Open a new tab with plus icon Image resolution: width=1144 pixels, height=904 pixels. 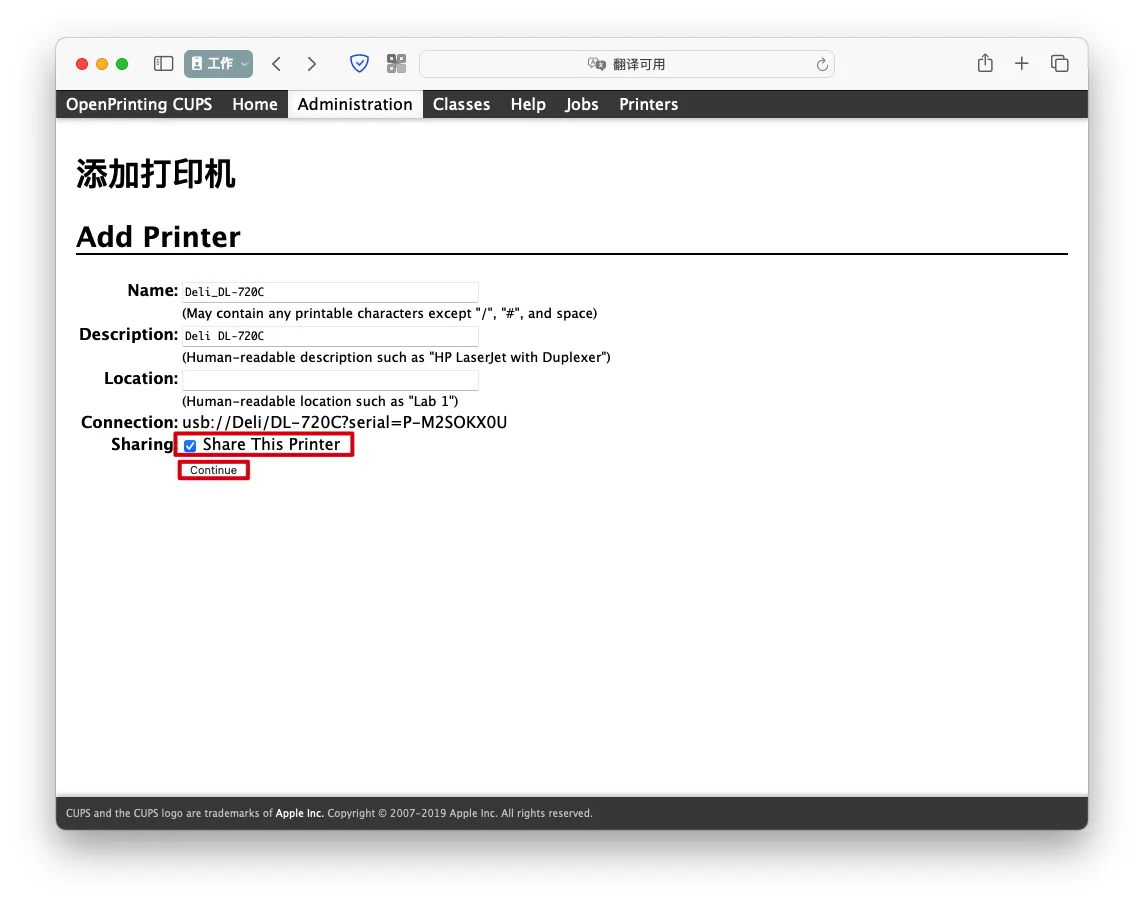pos(1021,64)
